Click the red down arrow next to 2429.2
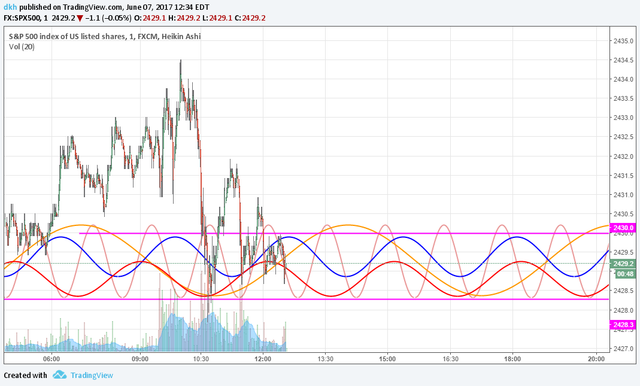The height and width of the screenshot is (386, 640). click(x=80, y=18)
